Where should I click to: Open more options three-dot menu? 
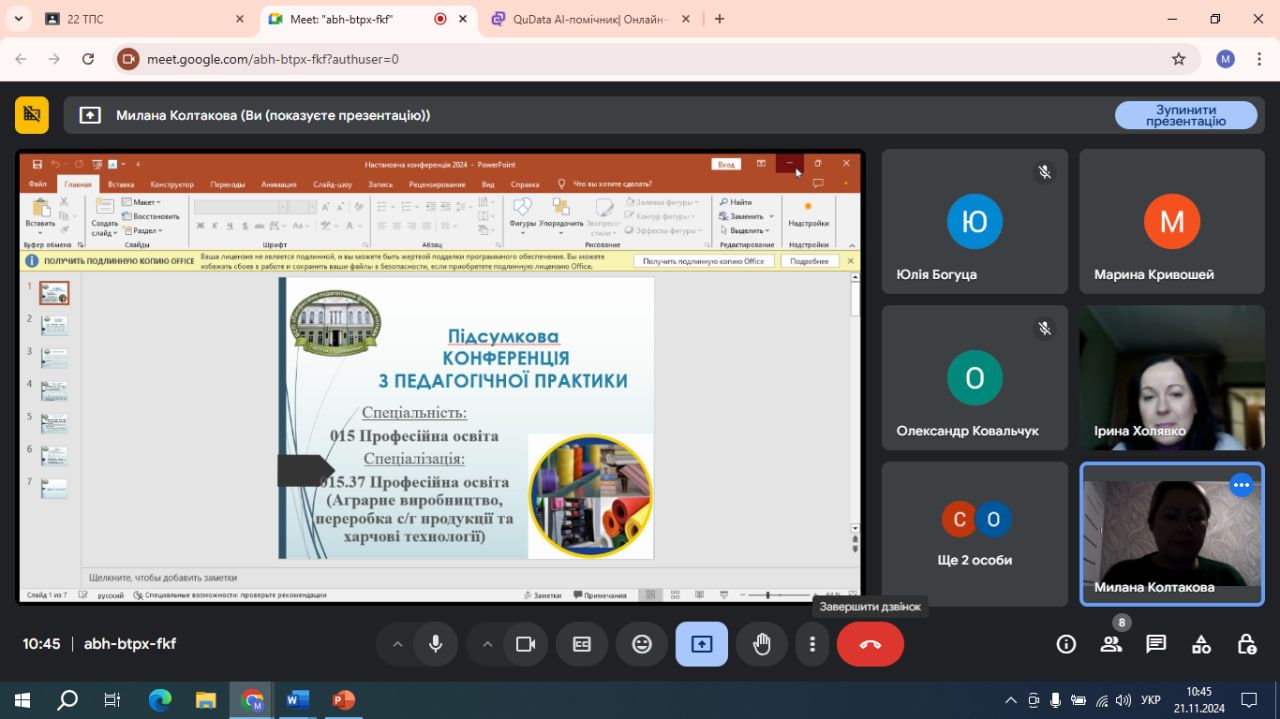click(x=813, y=644)
